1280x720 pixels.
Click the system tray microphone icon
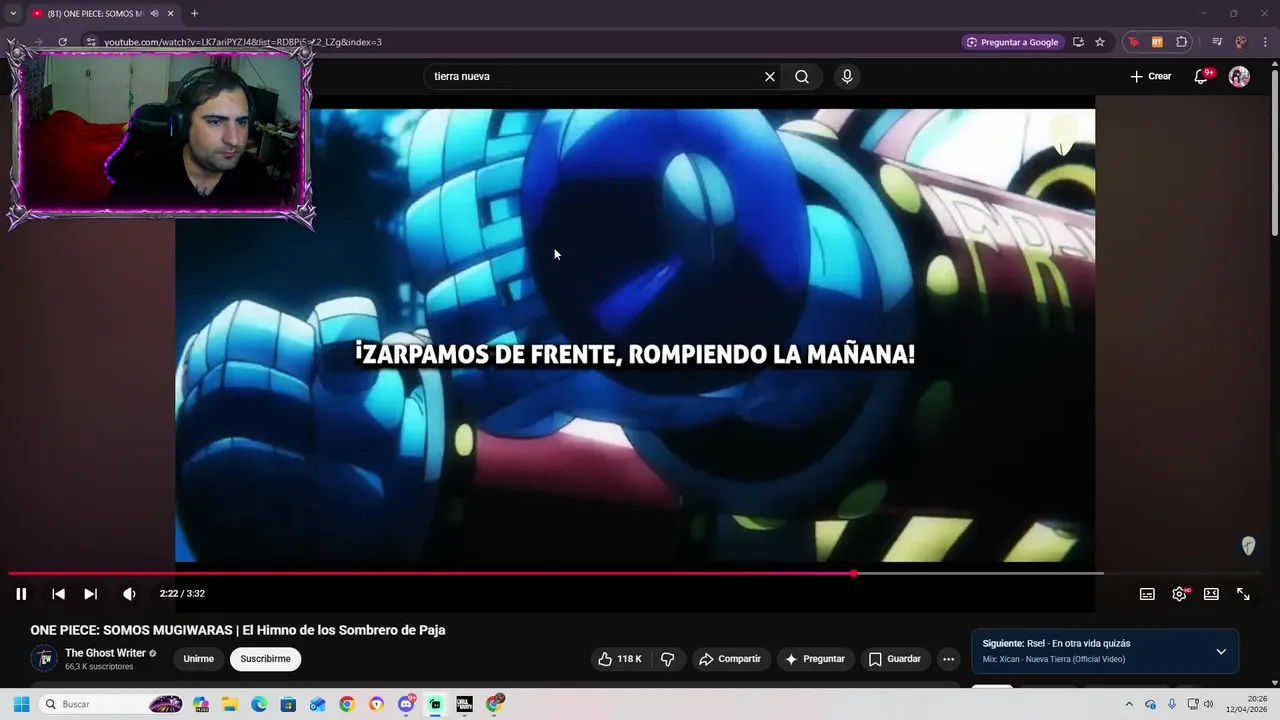click(x=1171, y=704)
